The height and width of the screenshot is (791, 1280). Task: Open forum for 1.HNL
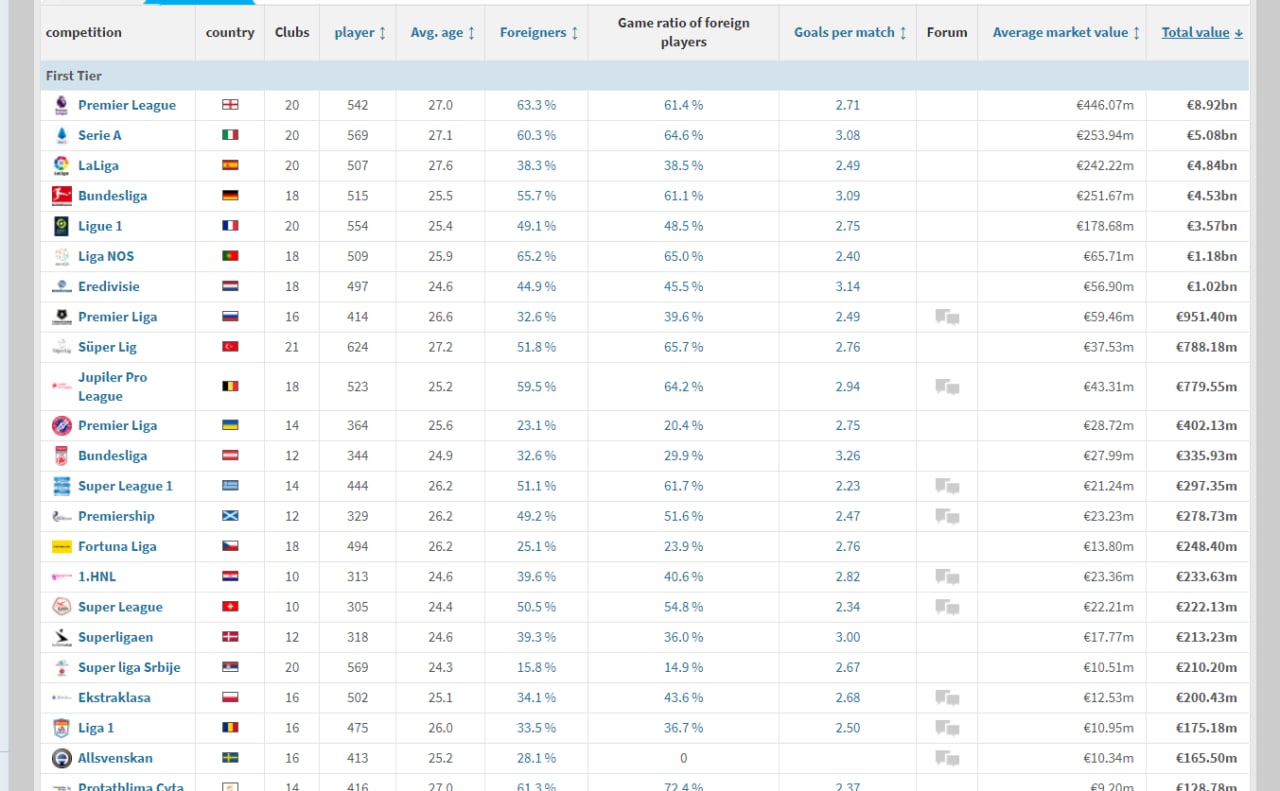(x=947, y=577)
